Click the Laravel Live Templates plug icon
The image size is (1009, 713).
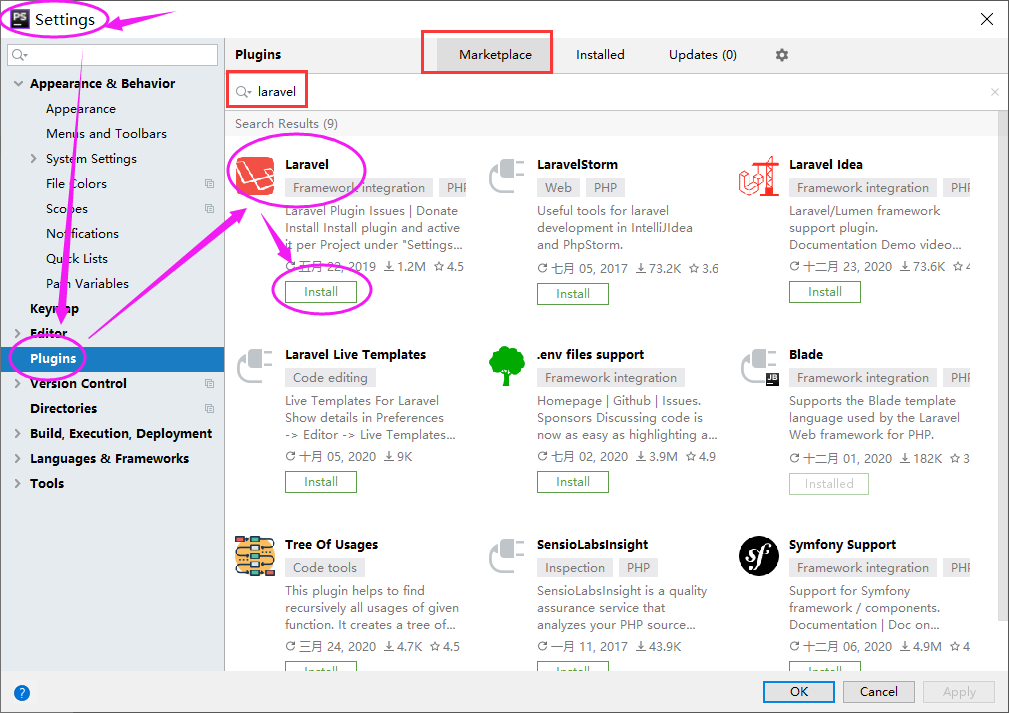(255, 366)
